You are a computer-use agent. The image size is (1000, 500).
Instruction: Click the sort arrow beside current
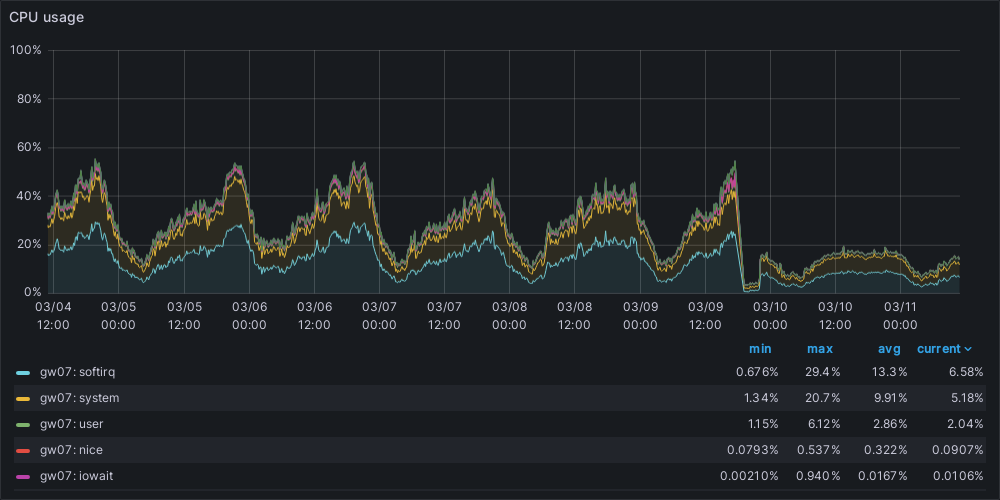coord(968,349)
